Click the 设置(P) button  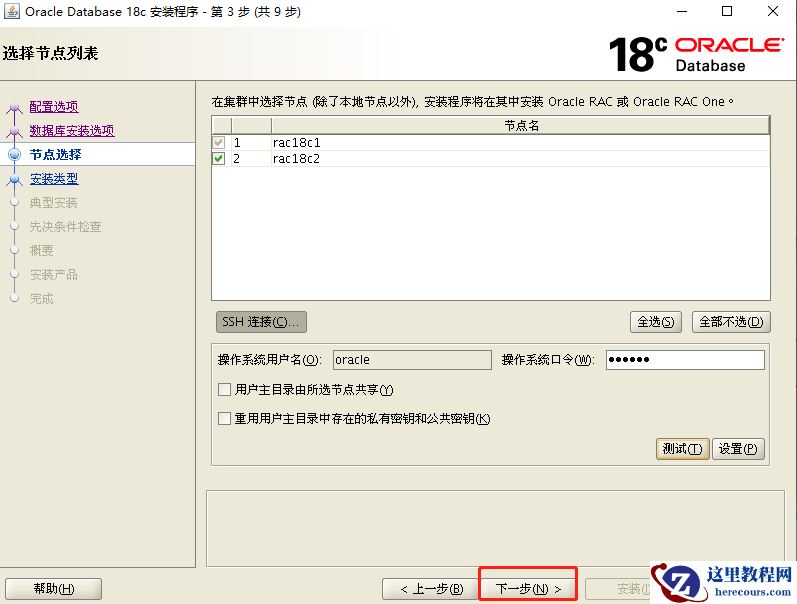(738, 449)
